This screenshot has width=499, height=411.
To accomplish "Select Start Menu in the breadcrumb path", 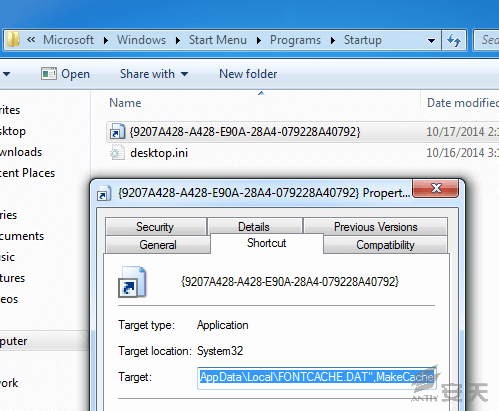I will click(x=218, y=40).
